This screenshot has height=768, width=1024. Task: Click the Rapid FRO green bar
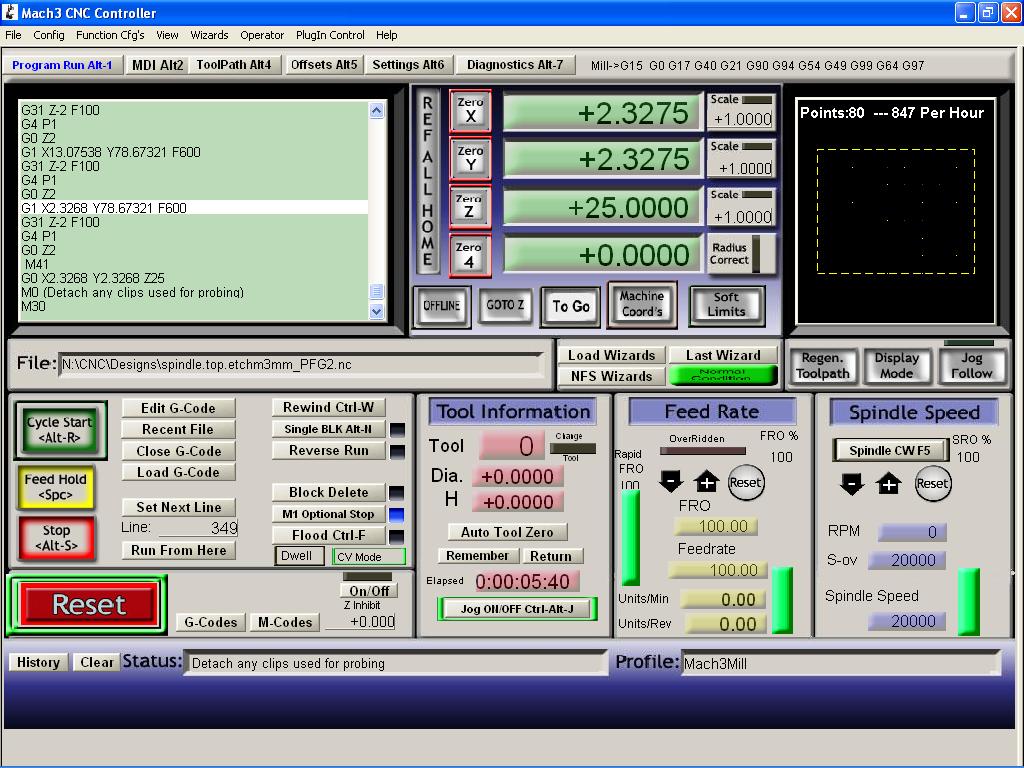[630, 537]
